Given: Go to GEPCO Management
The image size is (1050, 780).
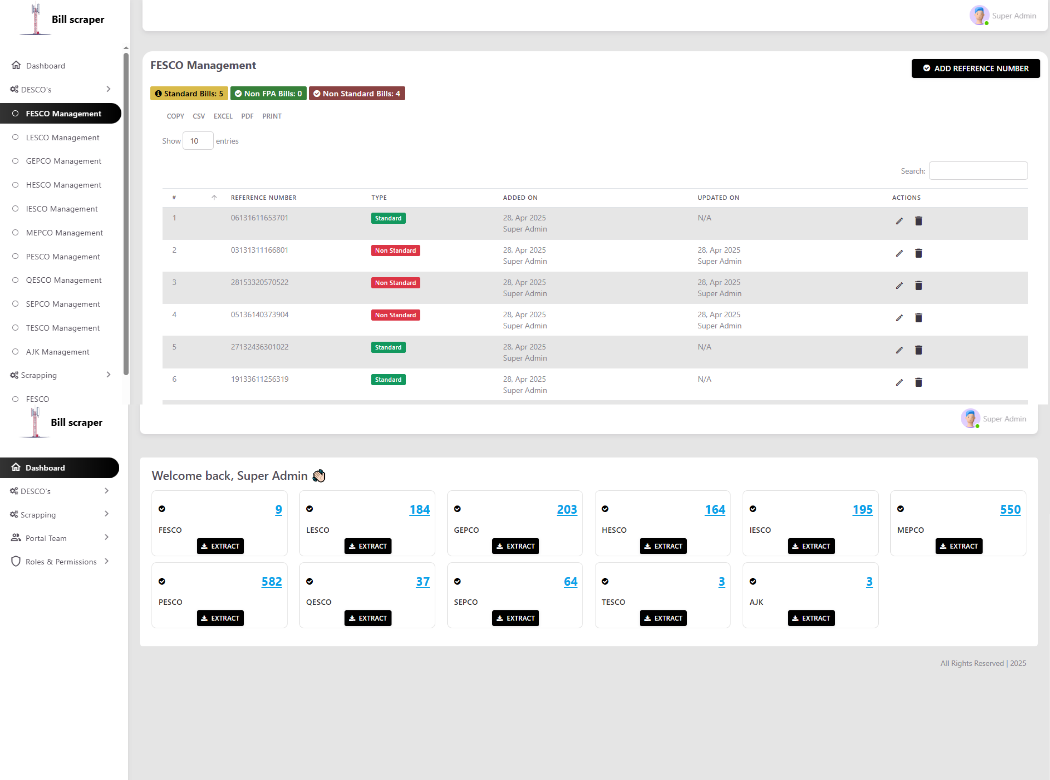Looking at the screenshot, I should pyautogui.click(x=64, y=161).
